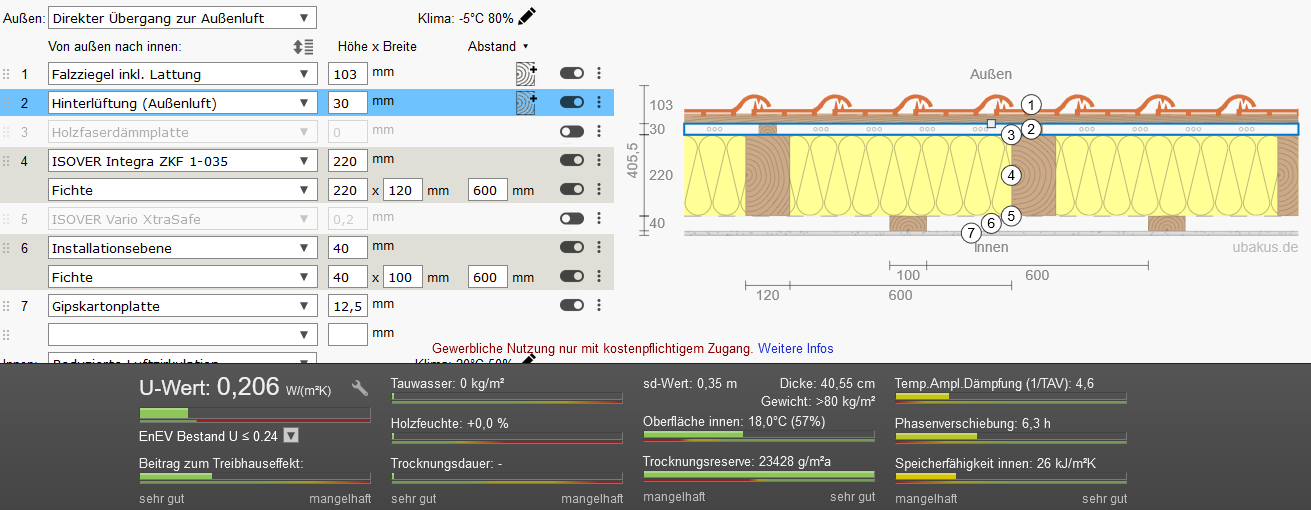Follow the Weitere Infos link

click(x=795, y=349)
